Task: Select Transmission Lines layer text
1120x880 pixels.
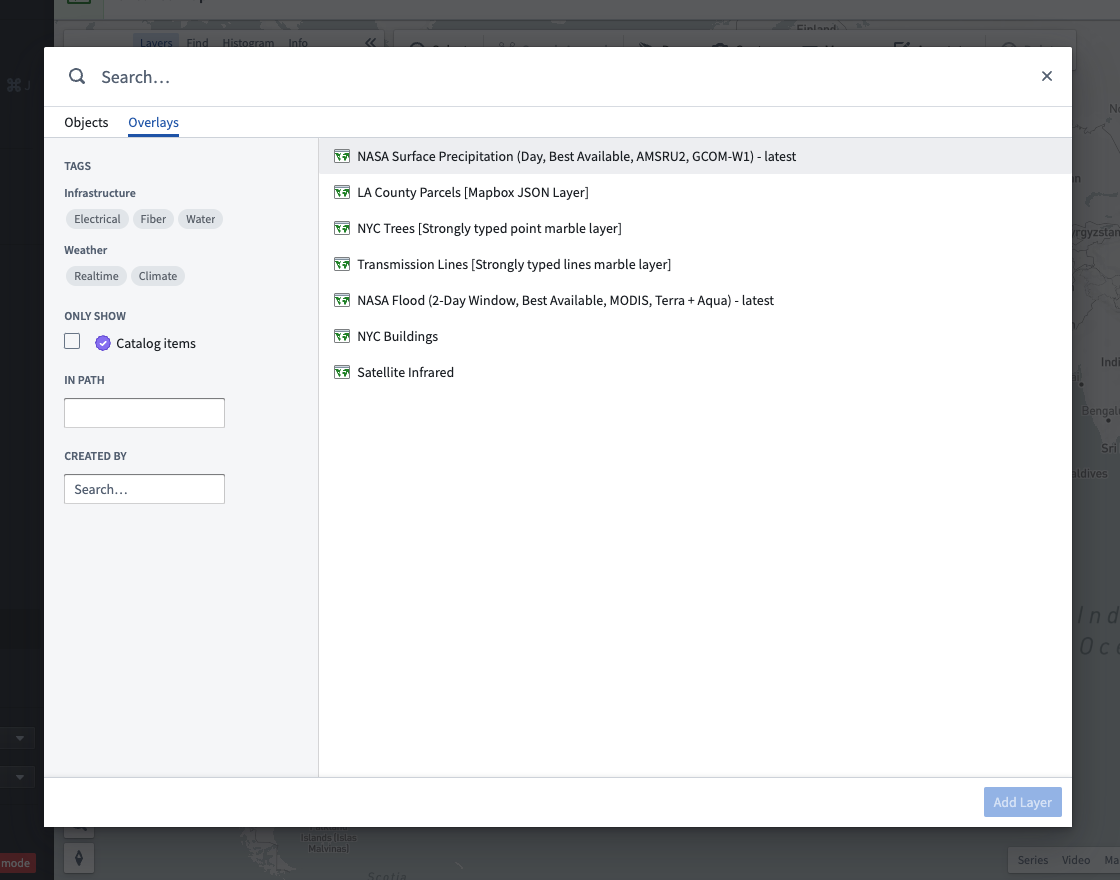Action: 514,264
